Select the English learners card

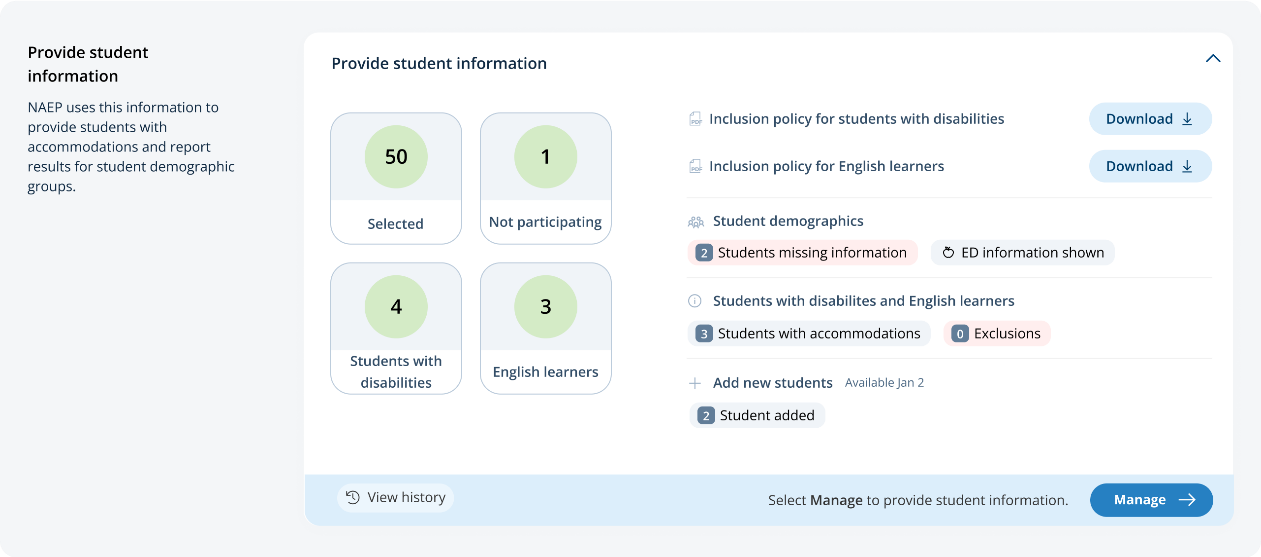[x=545, y=328]
